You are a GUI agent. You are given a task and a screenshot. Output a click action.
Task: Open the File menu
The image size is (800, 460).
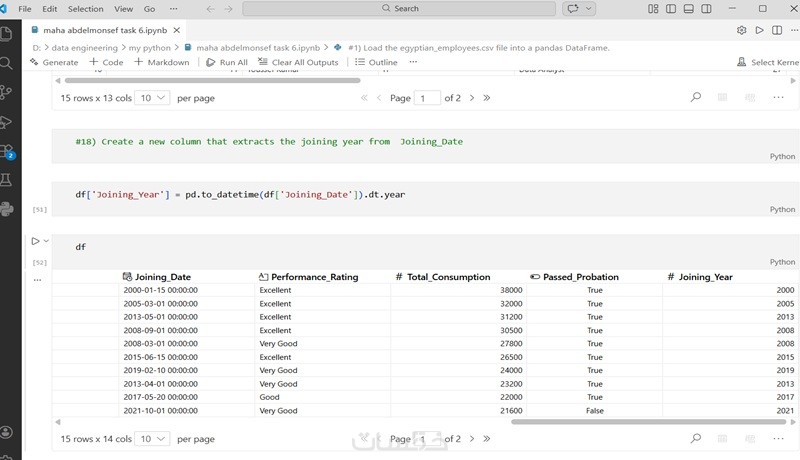coord(24,9)
